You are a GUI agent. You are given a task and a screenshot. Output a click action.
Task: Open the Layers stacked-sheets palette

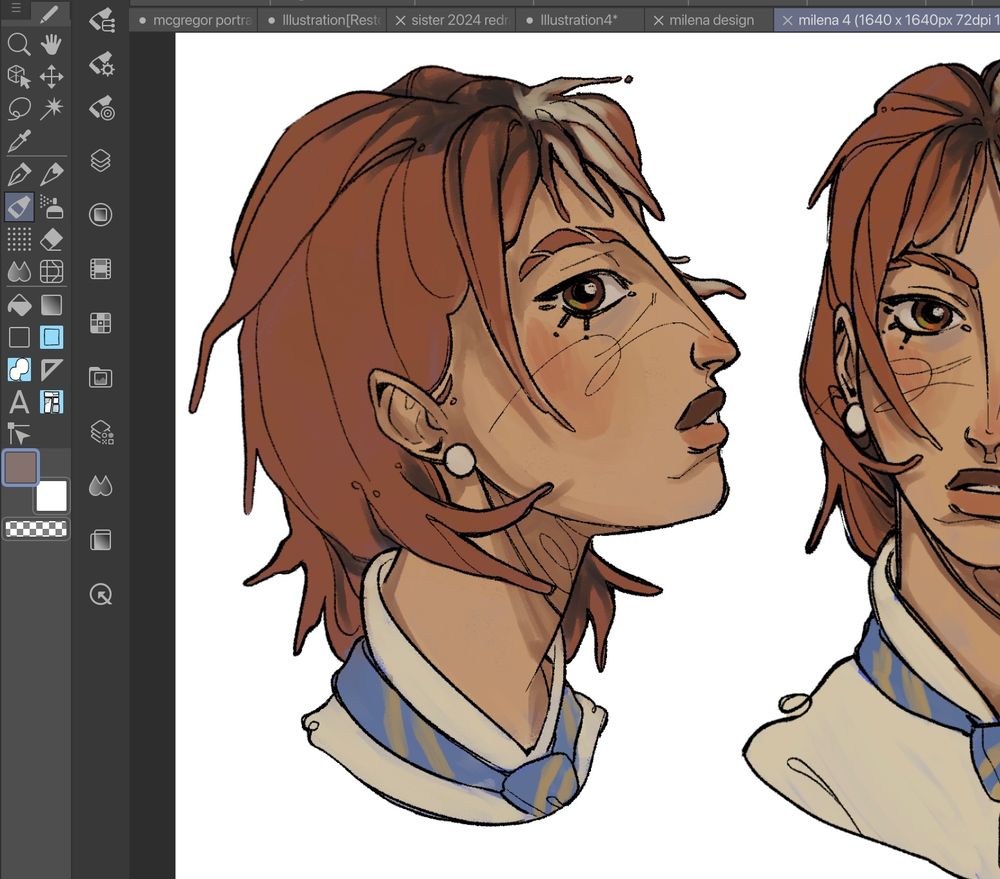[101, 160]
